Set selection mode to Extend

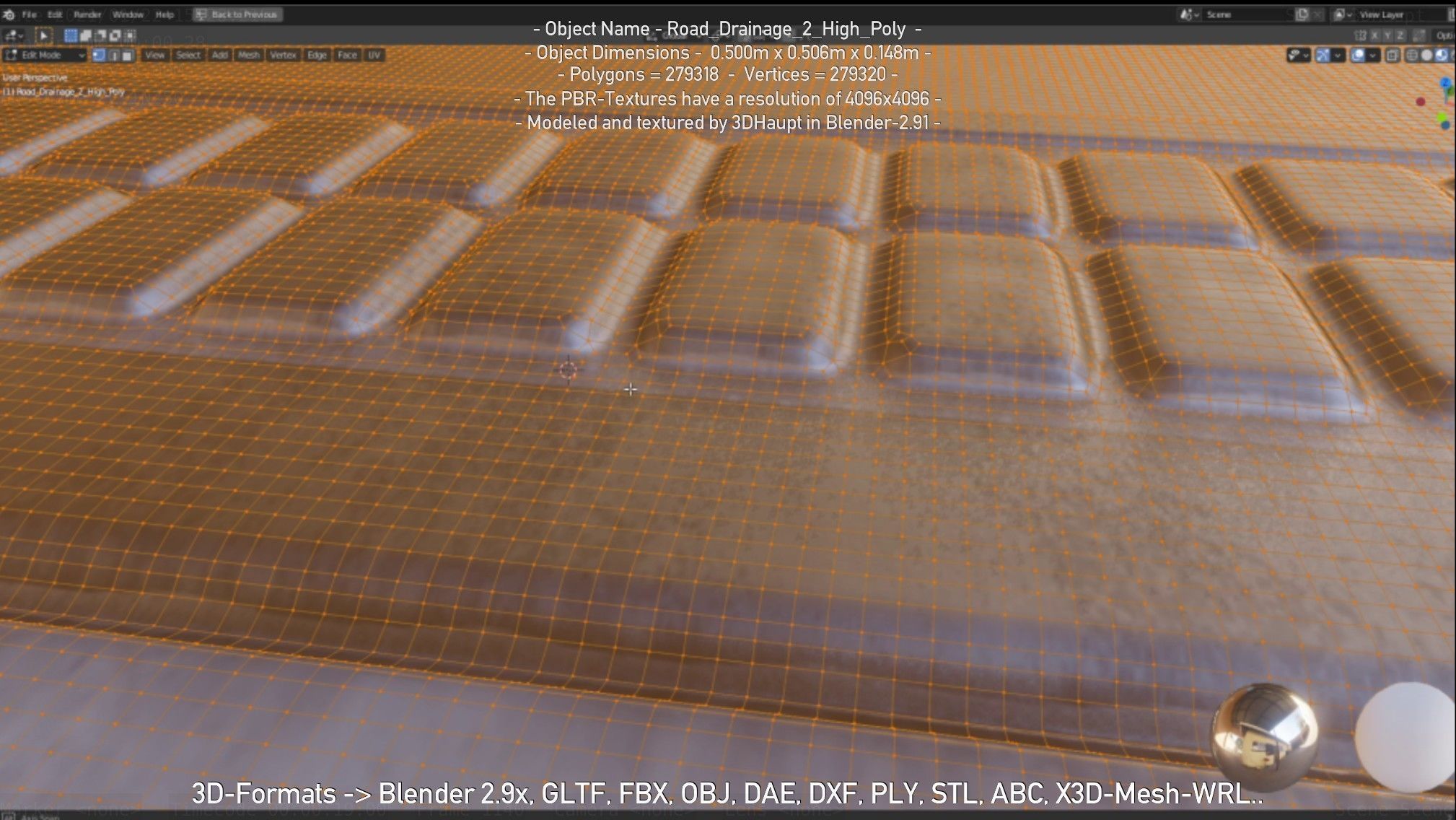click(86, 35)
